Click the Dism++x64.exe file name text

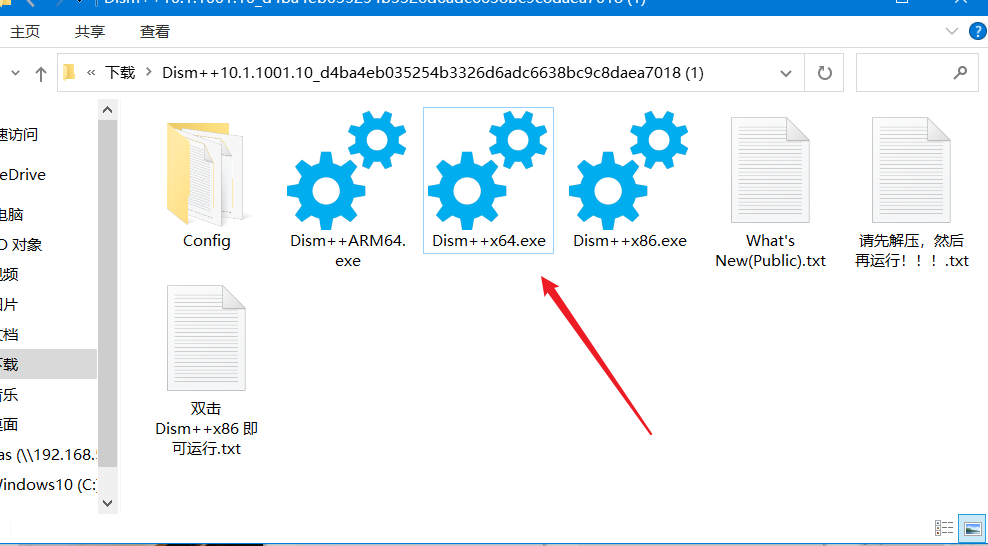pos(489,241)
